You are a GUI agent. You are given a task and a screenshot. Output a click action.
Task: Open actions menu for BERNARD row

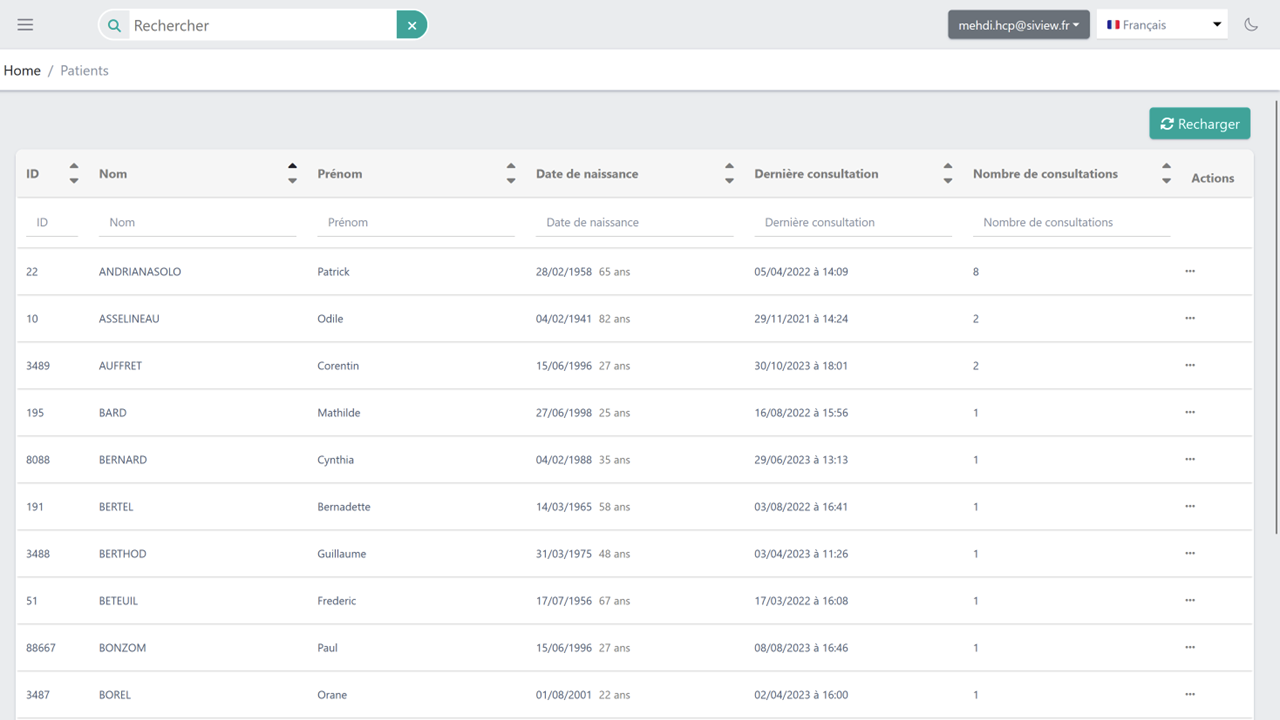point(1190,459)
